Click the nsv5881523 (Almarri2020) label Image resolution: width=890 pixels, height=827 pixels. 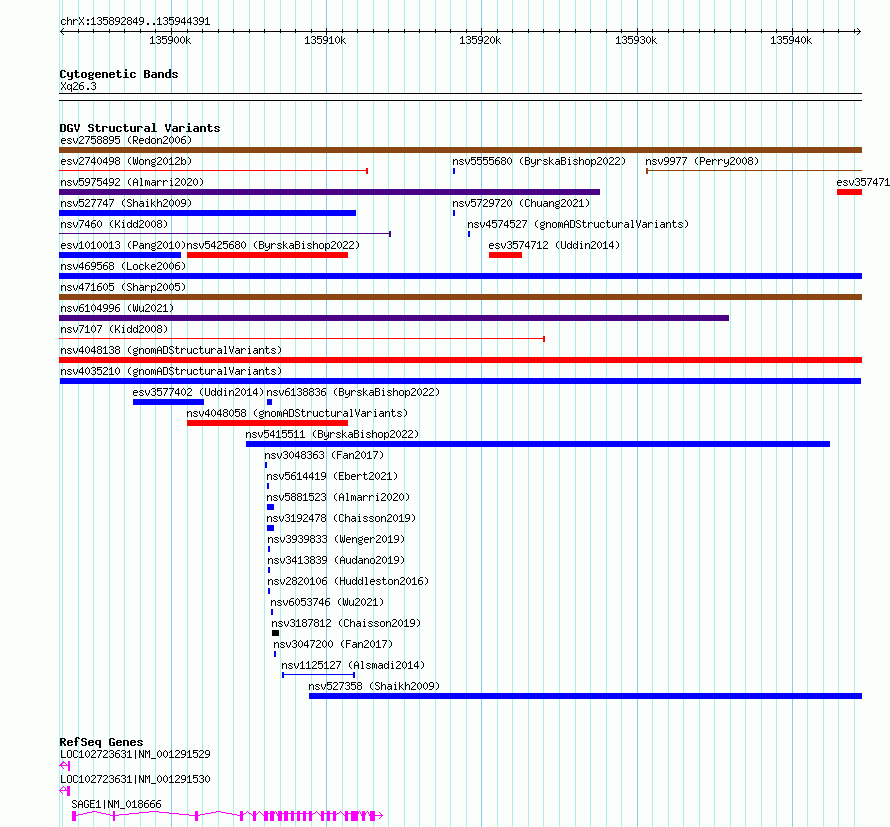click(x=338, y=497)
